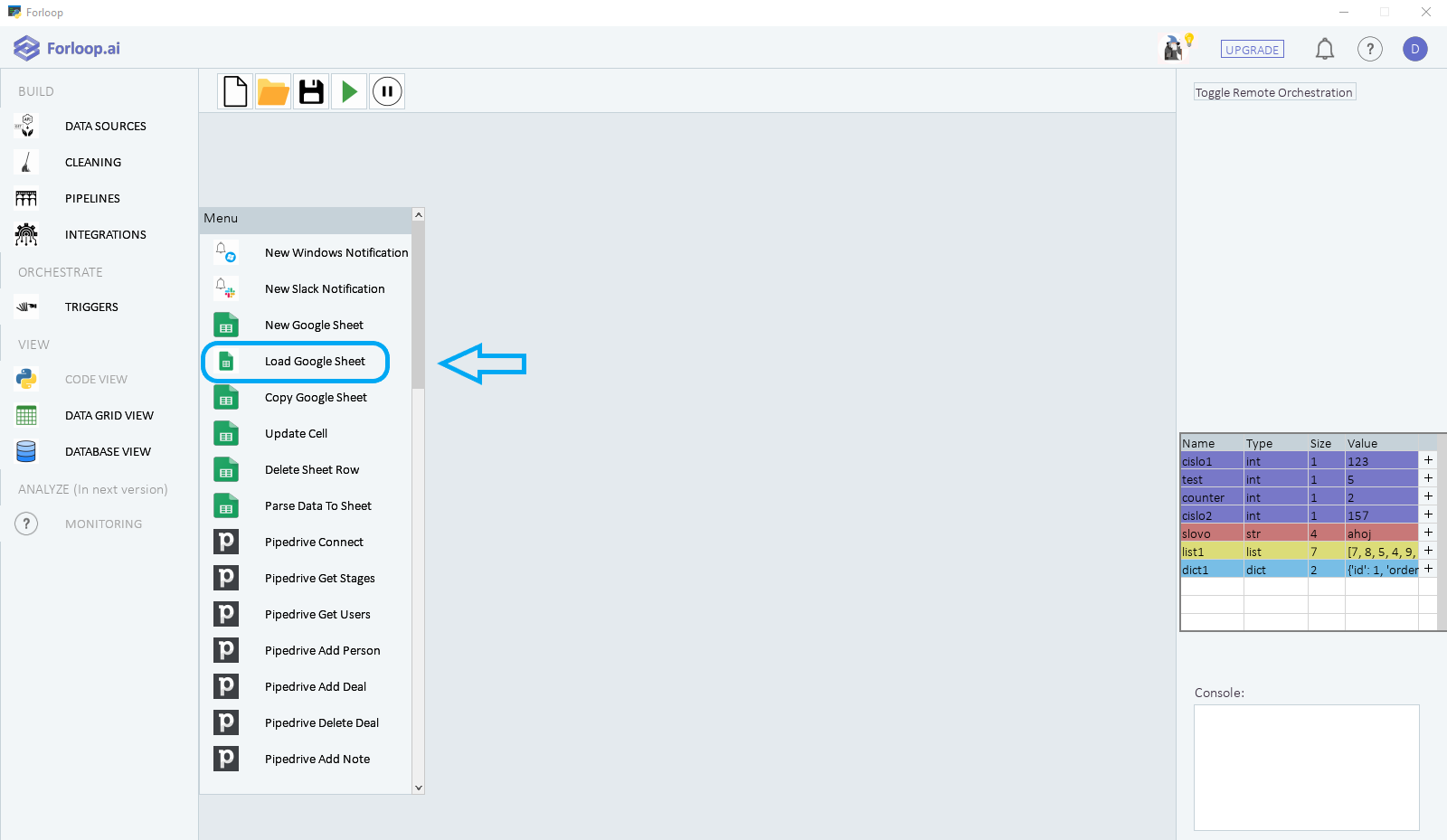The height and width of the screenshot is (840, 1447).
Task: Open CLEANING in the sidebar
Action: coord(93,162)
